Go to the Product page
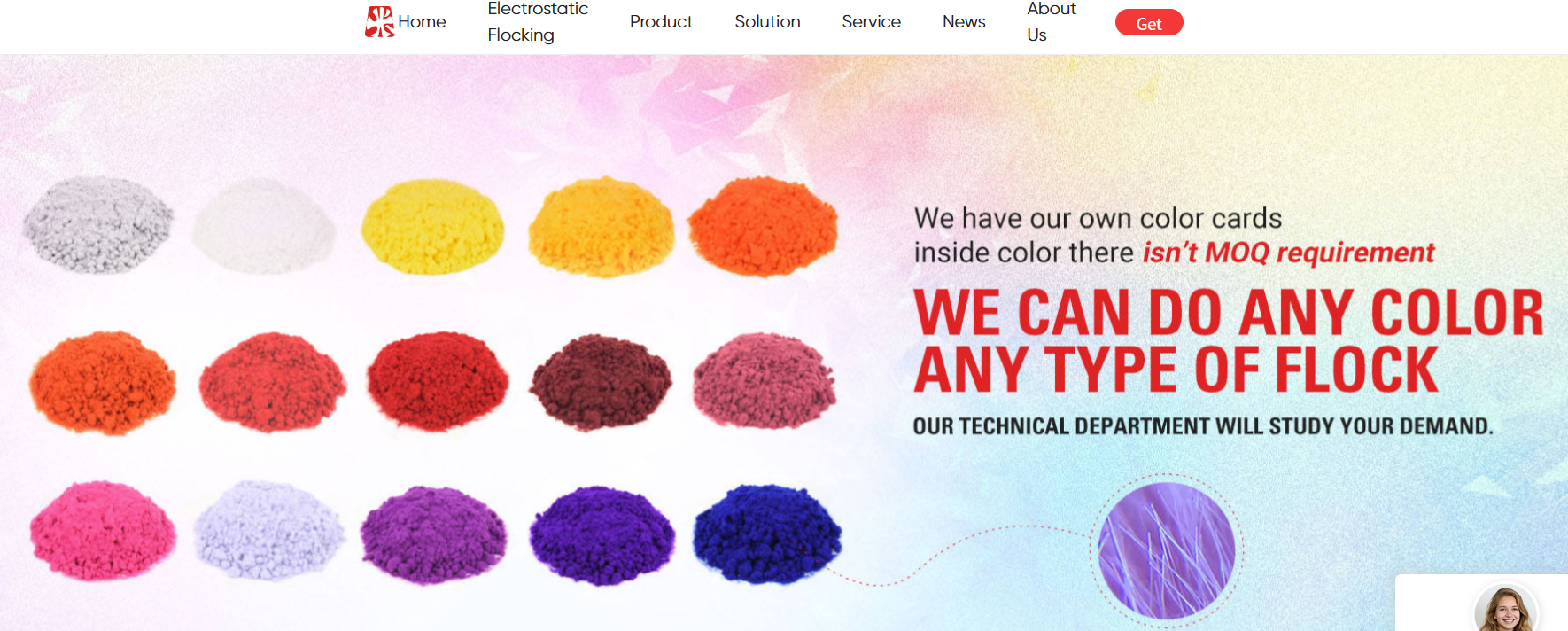1568x631 pixels. click(x=661, y=22)
